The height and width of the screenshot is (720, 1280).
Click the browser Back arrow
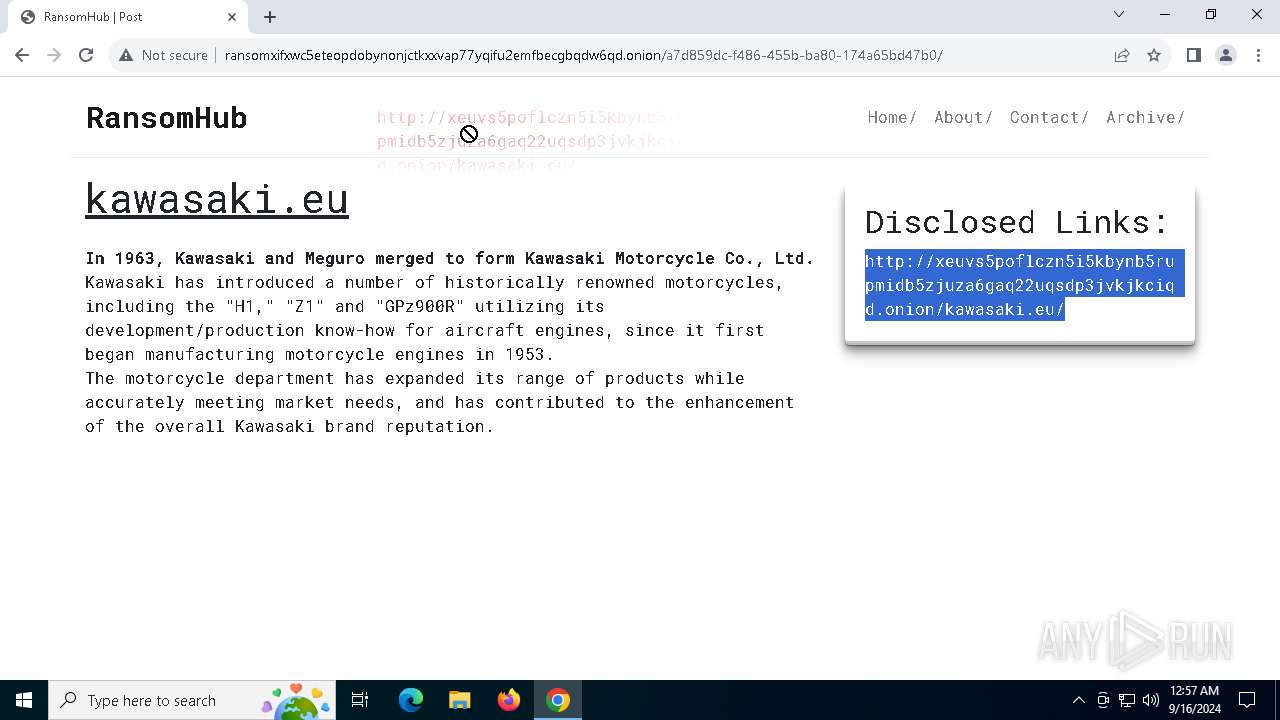pos(22,55)
